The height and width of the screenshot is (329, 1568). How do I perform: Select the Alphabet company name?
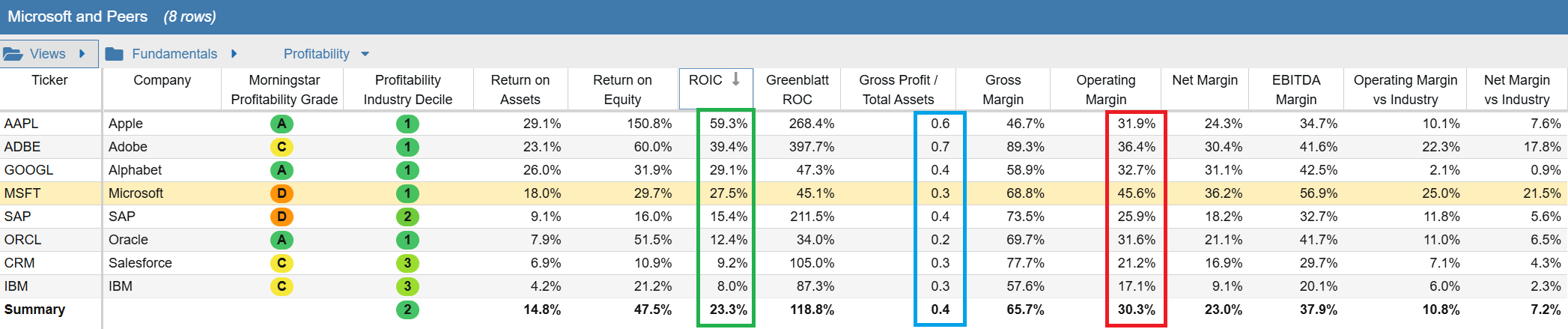(x=135, y=170)
